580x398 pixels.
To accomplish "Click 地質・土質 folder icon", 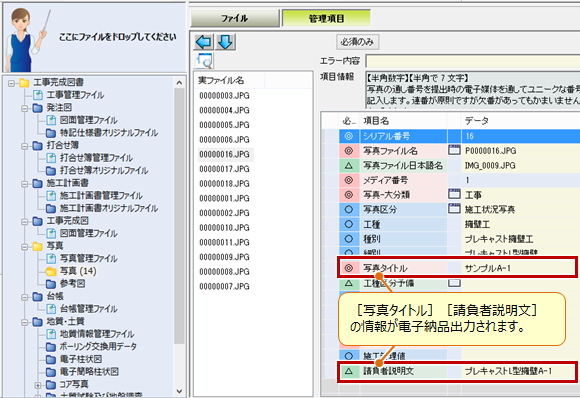I will (x=38, y=321).
